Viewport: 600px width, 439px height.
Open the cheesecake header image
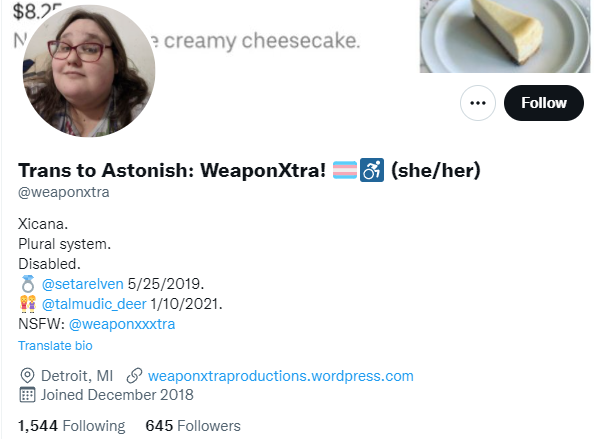click(505, 36)
